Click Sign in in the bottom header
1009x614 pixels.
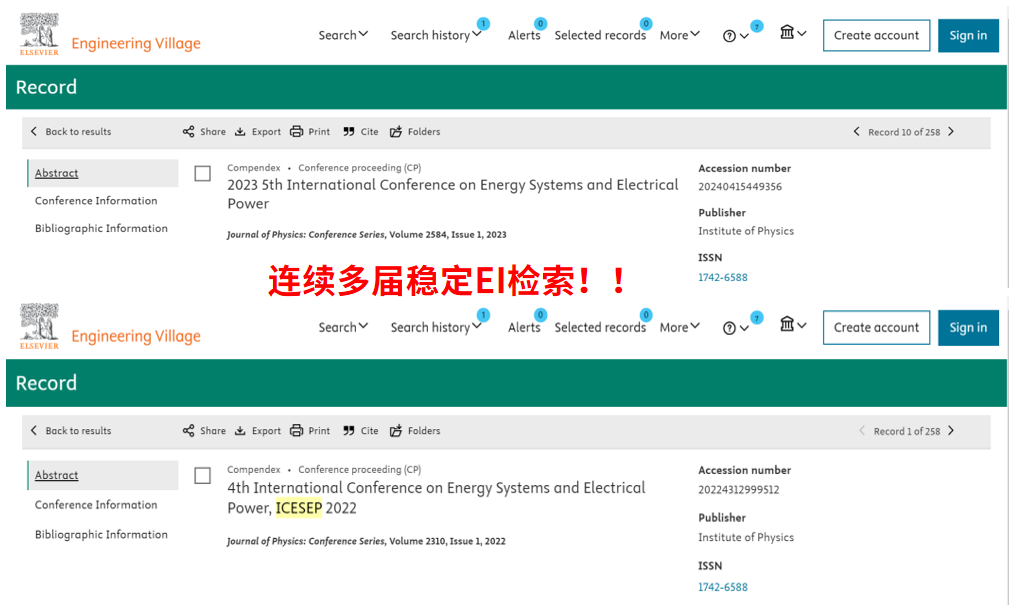pos(968,328)
